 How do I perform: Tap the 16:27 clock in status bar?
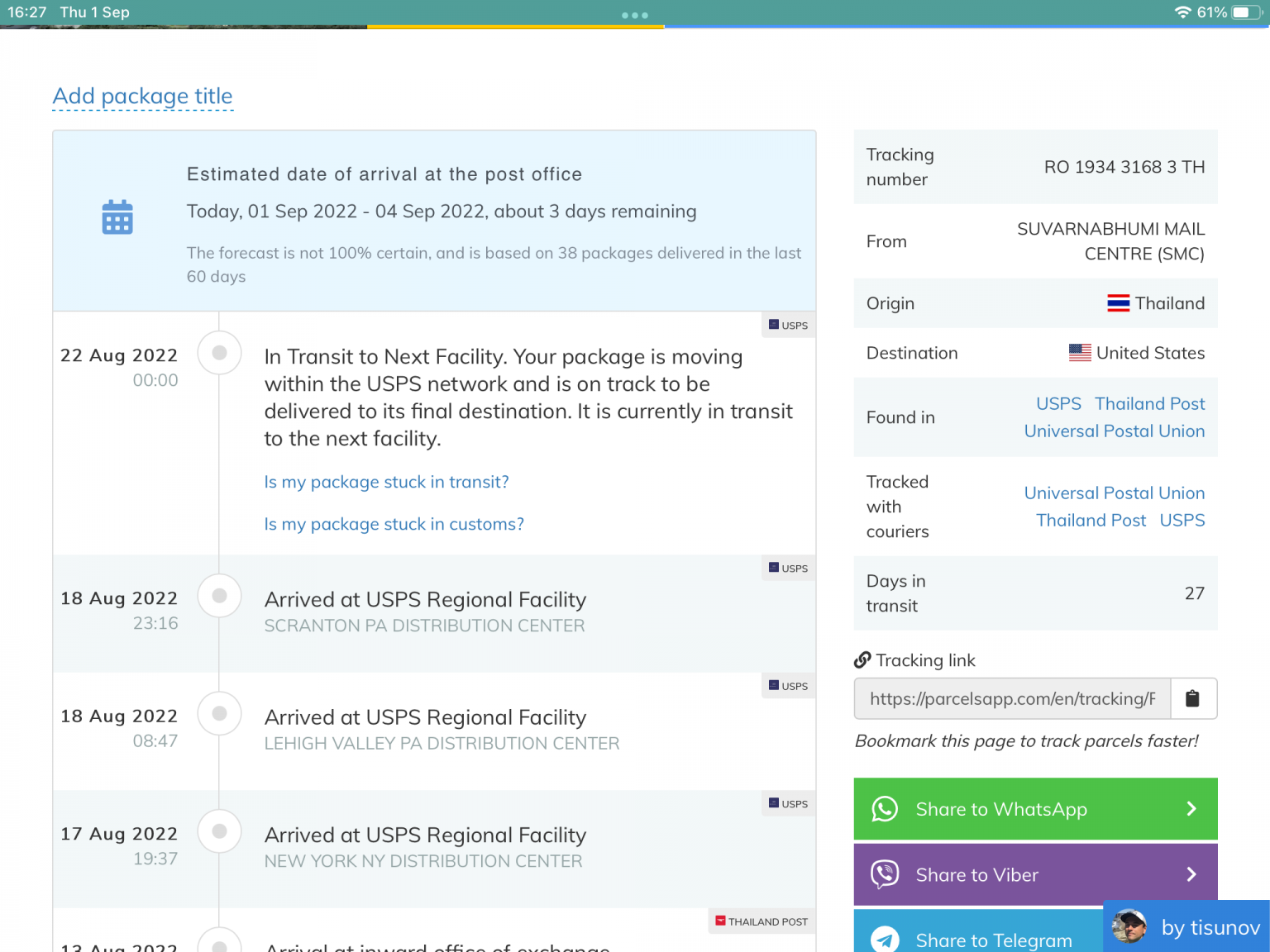tap(27, 12)
